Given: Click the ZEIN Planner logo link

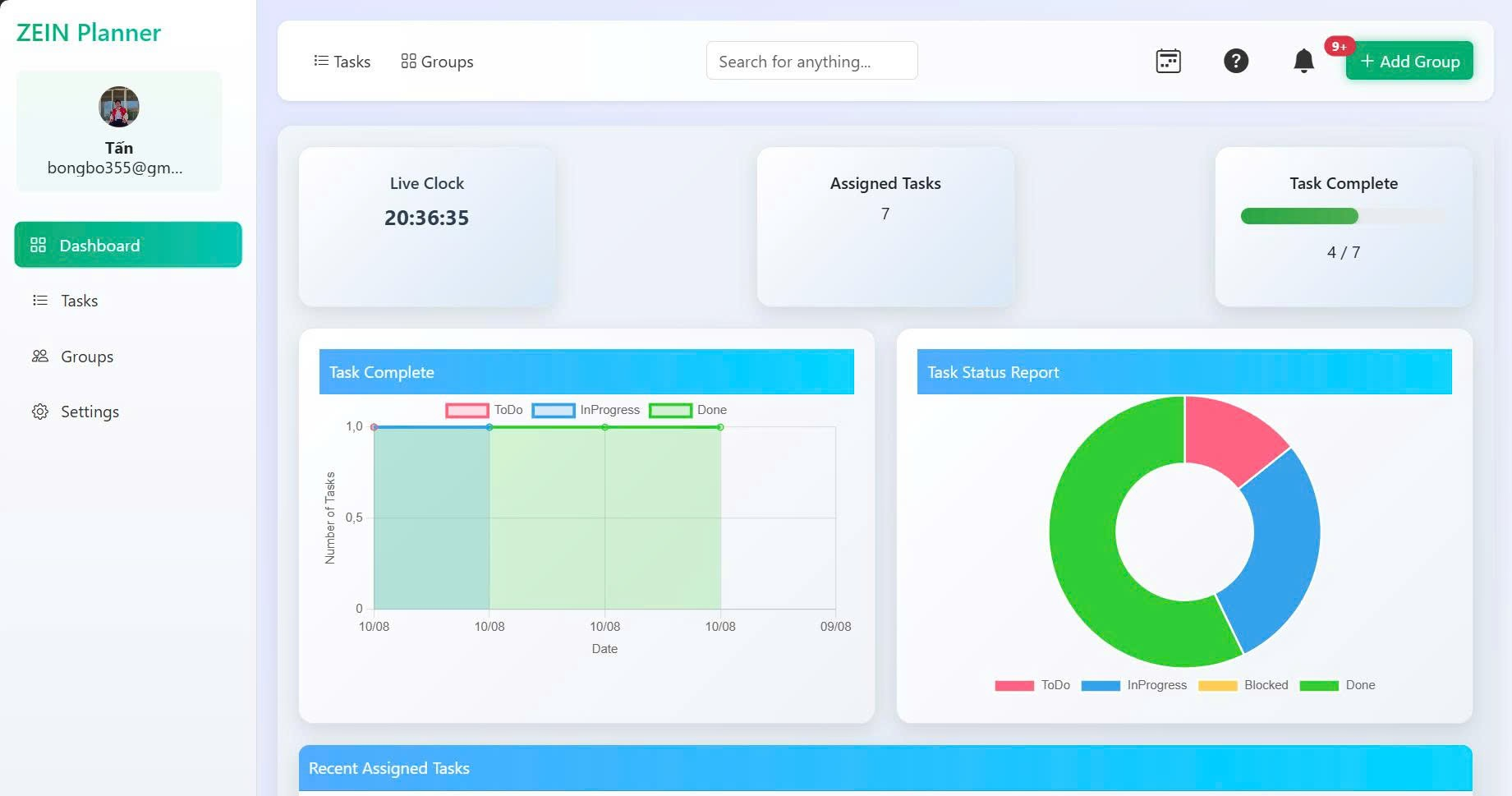Looking at the screenshot, I should click(89, 33).
